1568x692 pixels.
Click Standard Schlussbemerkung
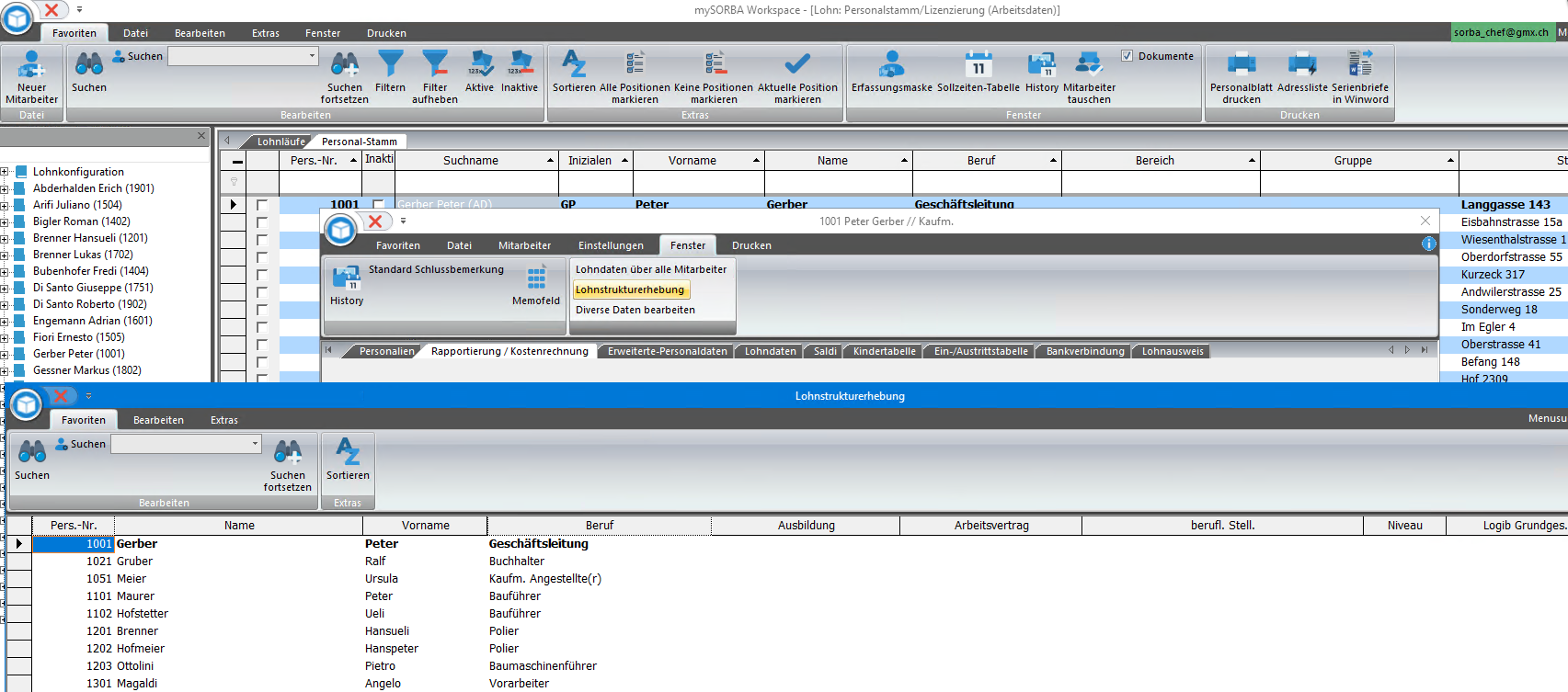436,269
